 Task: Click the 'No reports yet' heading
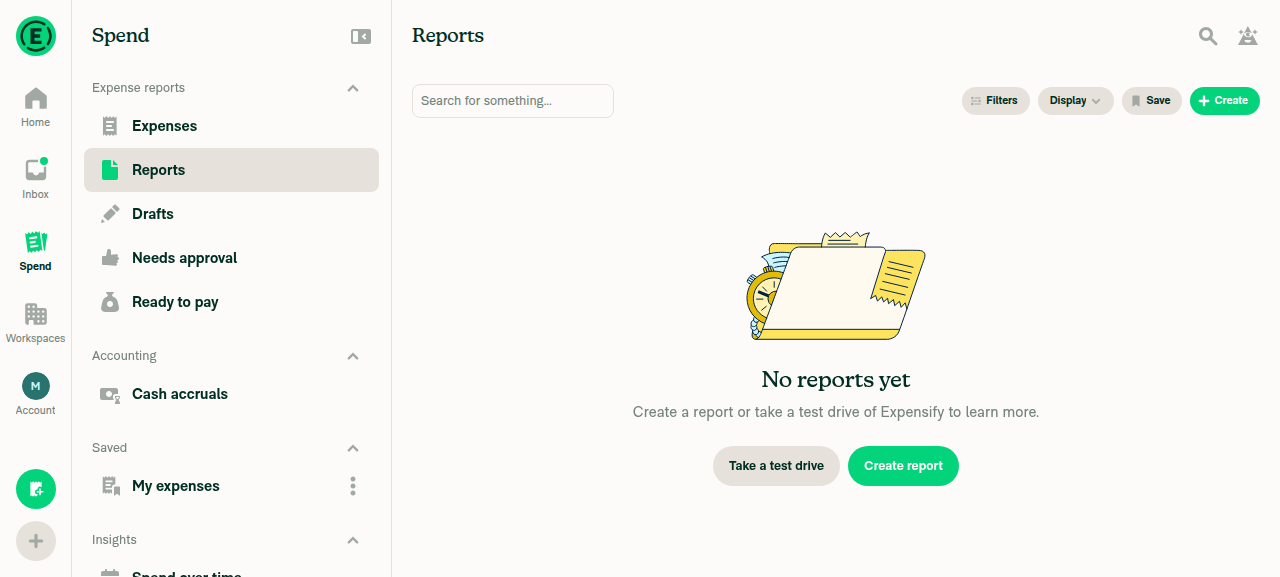coord(836,380)
